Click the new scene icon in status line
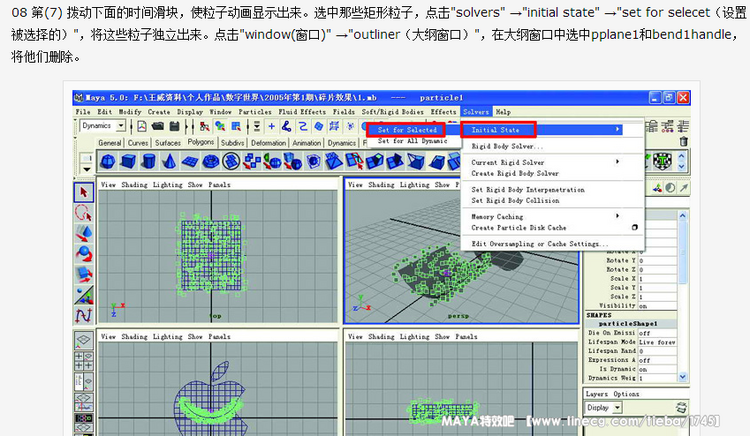 (x=142, y=126)
